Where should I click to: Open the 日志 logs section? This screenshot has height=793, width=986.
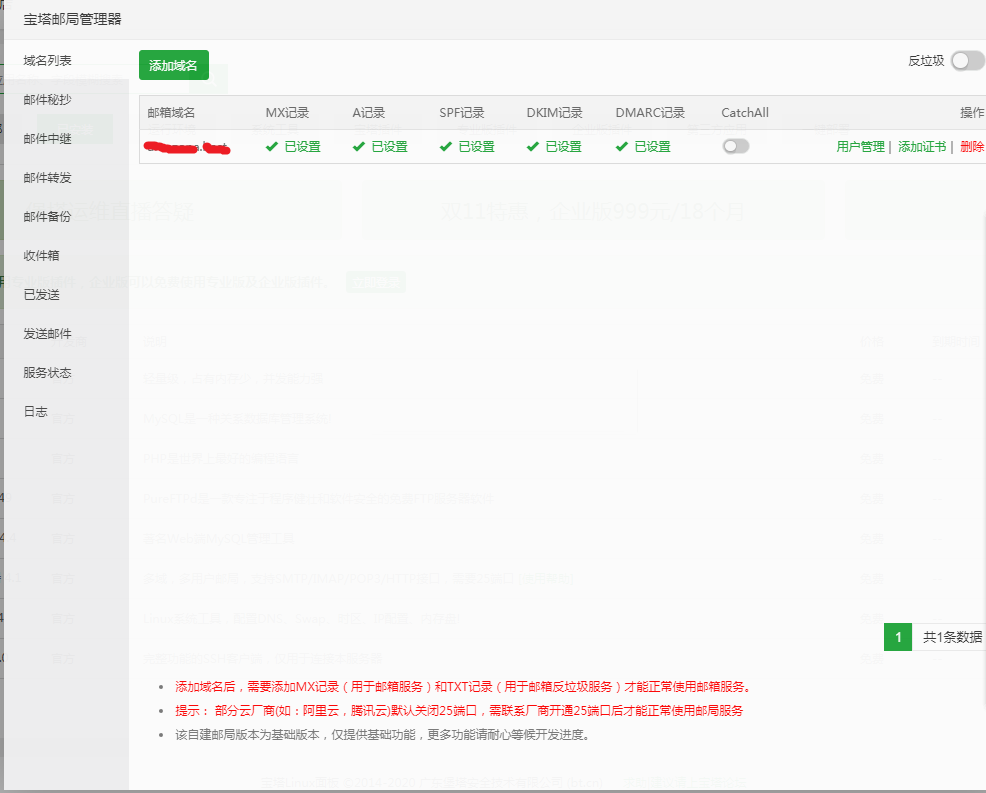click(x=35, y=411)
